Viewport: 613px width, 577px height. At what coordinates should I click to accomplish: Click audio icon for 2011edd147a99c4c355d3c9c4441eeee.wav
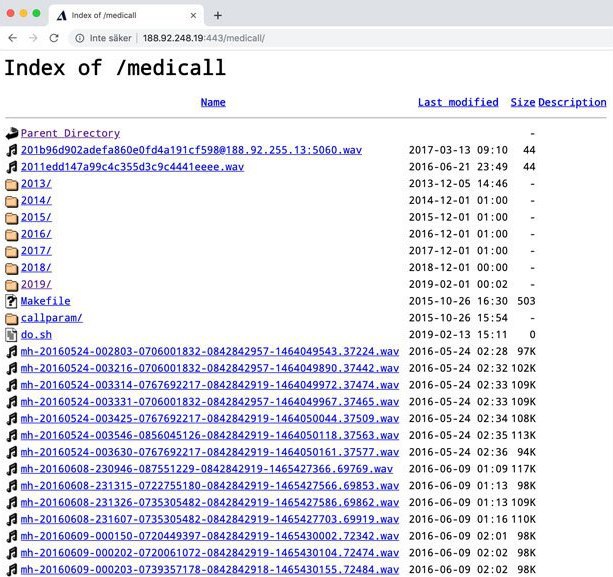click(12, 167)
